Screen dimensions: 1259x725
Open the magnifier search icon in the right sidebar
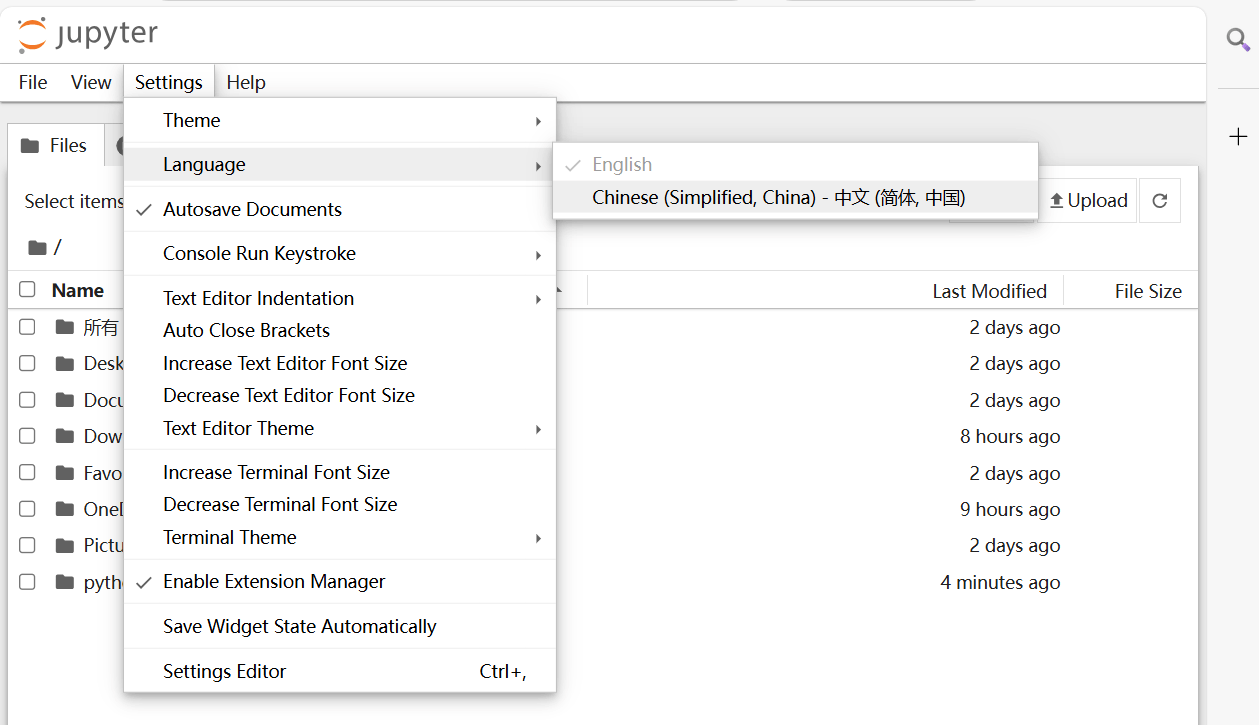[1238, 40]
